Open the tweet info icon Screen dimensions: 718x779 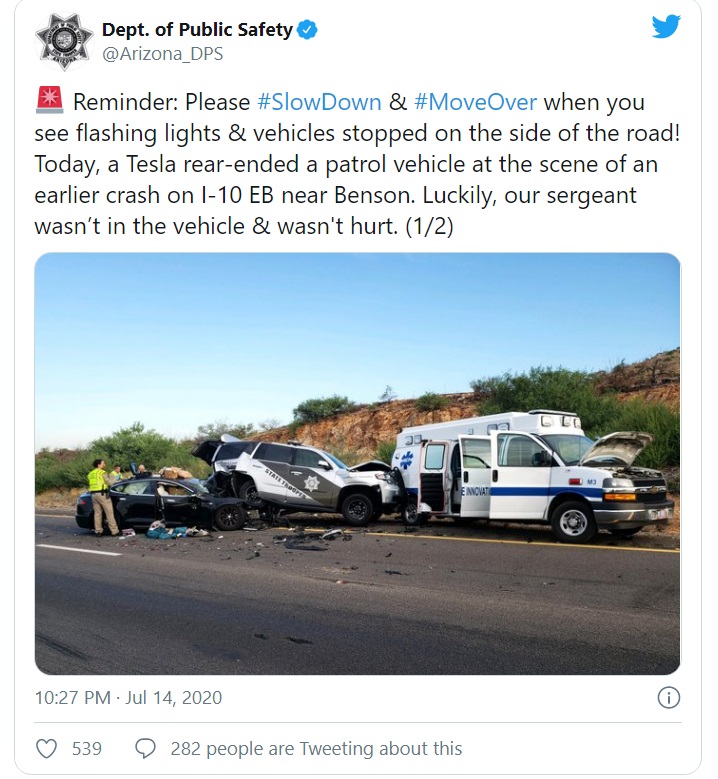(x=669, y=697)
